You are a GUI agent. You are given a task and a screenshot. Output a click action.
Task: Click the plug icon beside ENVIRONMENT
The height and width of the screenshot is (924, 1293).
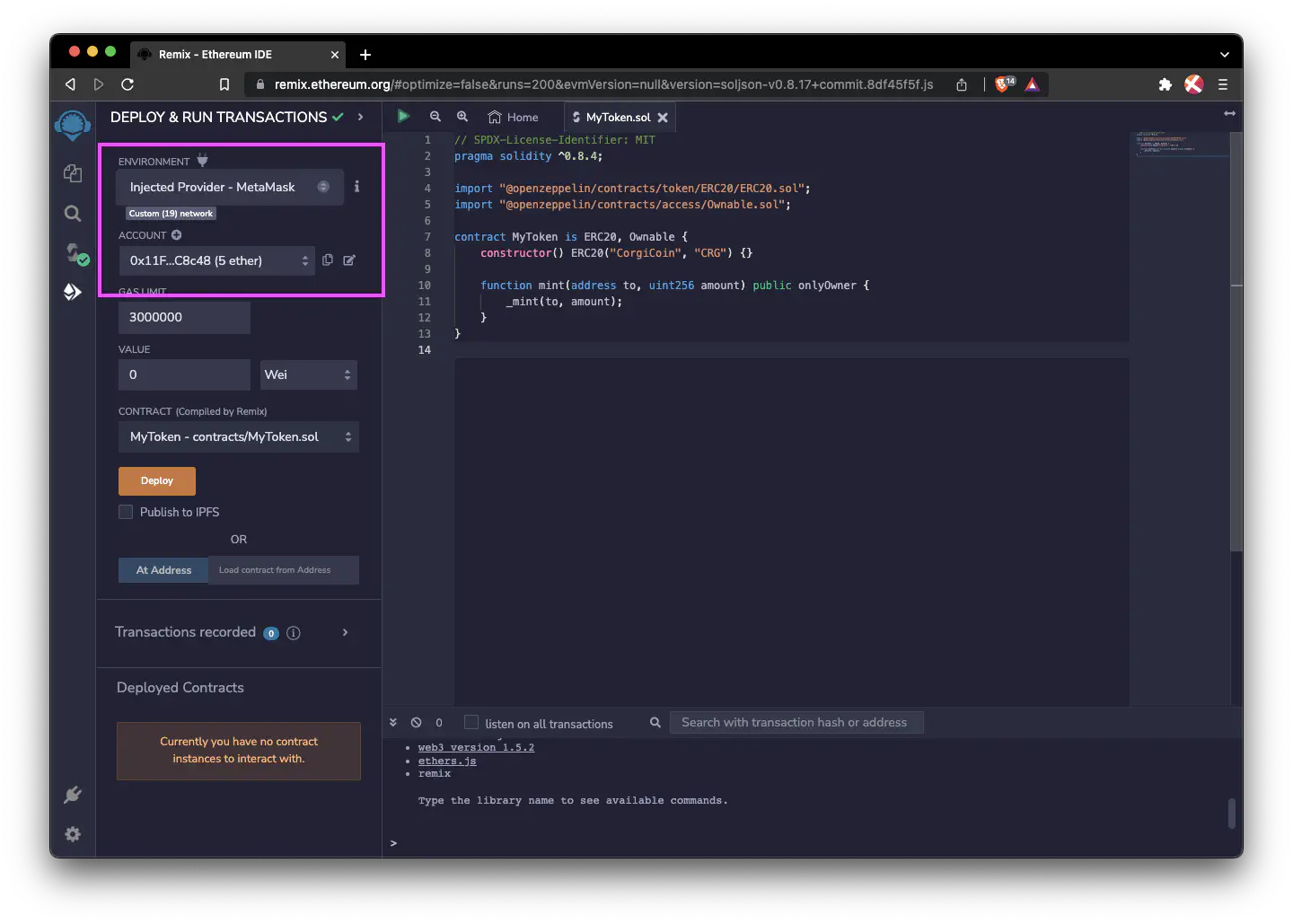(x=202, y=161)
